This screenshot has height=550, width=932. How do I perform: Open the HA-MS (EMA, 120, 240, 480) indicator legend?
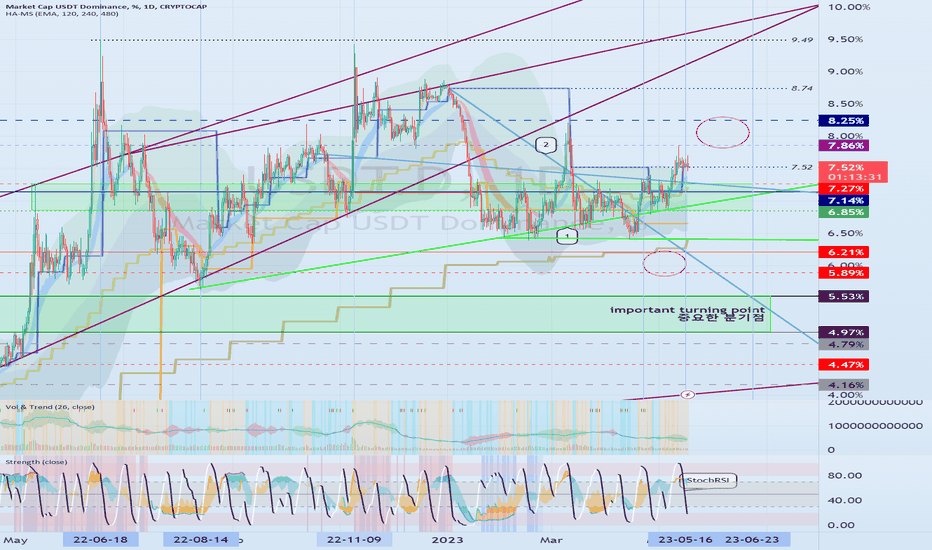(x=62, y=14)
